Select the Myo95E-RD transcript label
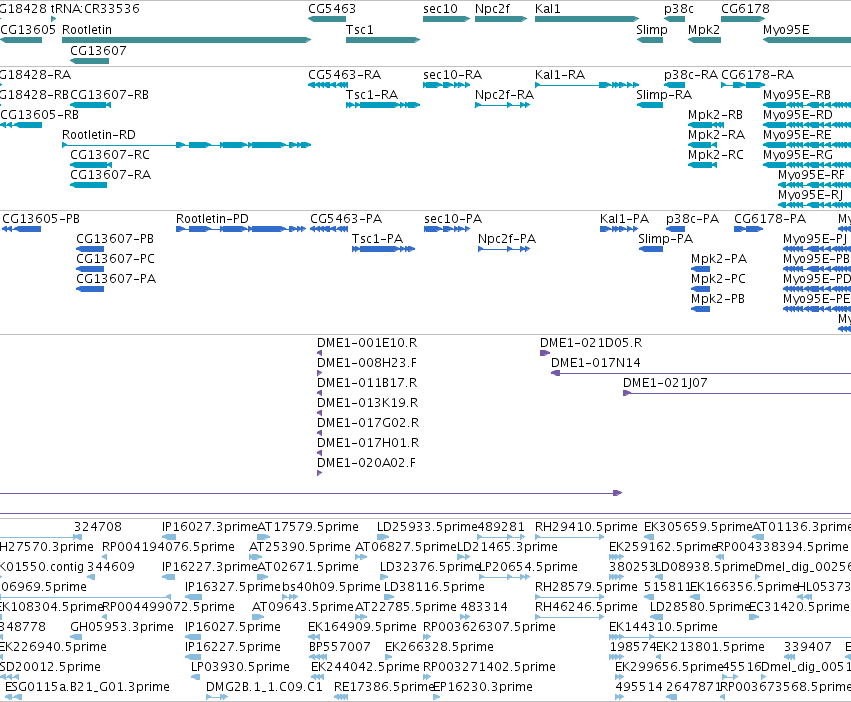Image resolution: width=851 pixels, height=702 pixels. 797,115
